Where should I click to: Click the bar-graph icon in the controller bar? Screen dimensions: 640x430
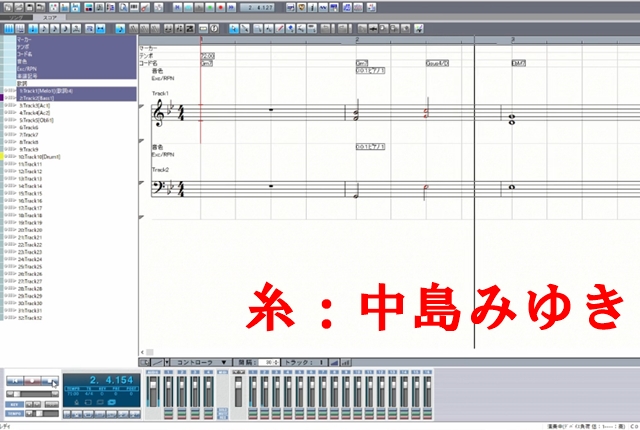click(345, 362)
